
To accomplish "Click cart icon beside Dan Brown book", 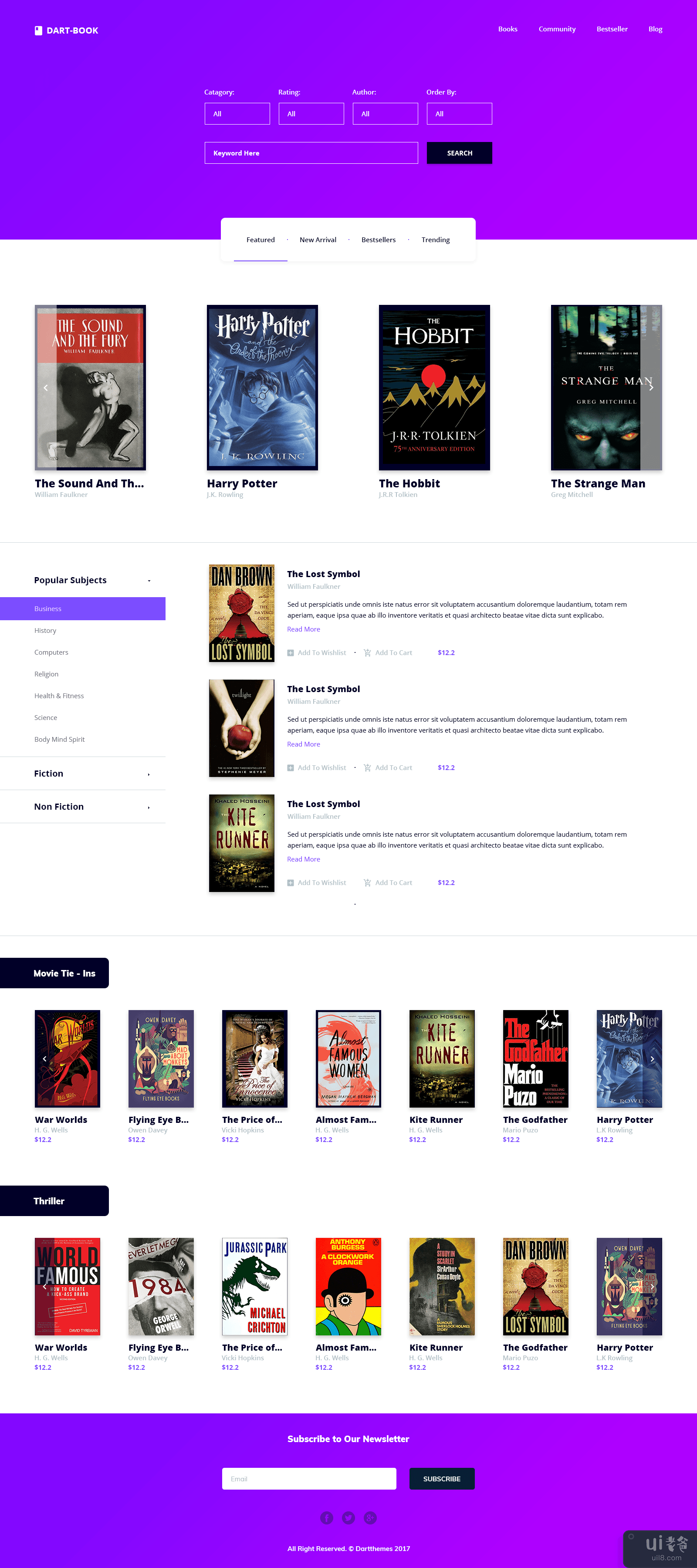I will click(367, 652).
